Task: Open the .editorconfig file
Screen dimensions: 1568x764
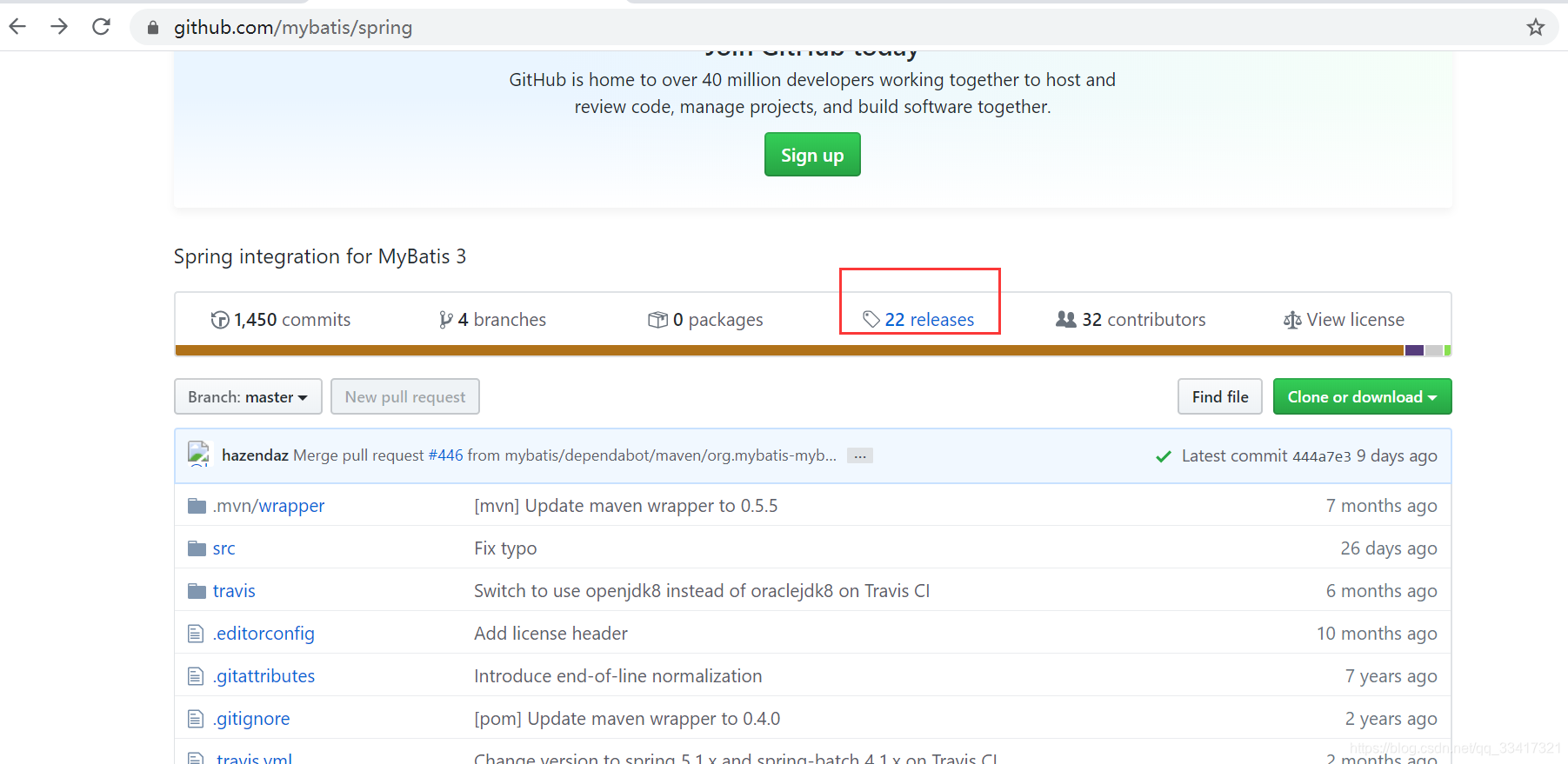Action: (264, 634)
